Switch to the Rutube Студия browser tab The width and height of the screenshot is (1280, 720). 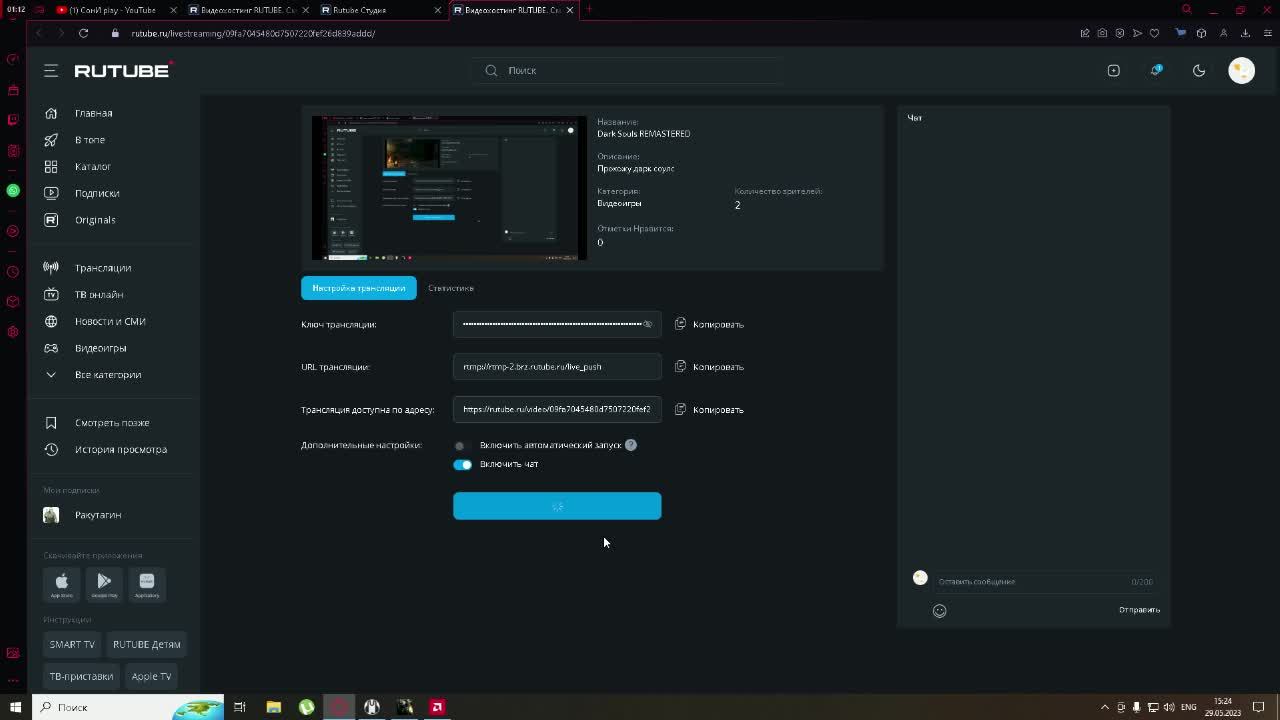coord(380,10)
